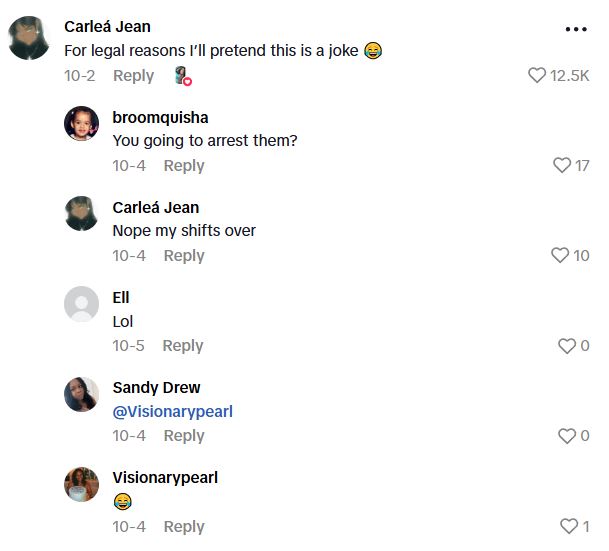Click the Sandy Drew username
This screenshot has width=609, height=551.
click(x=156, y=388)
